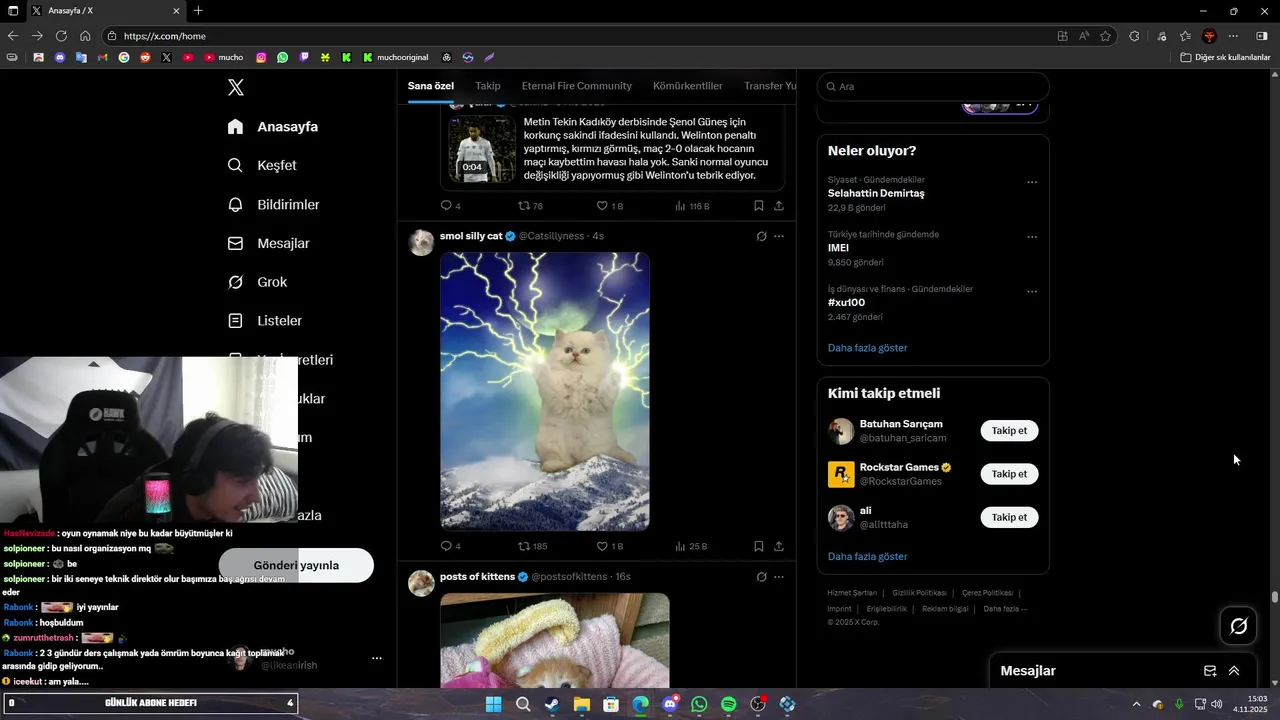Add page to browser favorites star
This screenshot has height=720, width=1280.
(1106, 36)
